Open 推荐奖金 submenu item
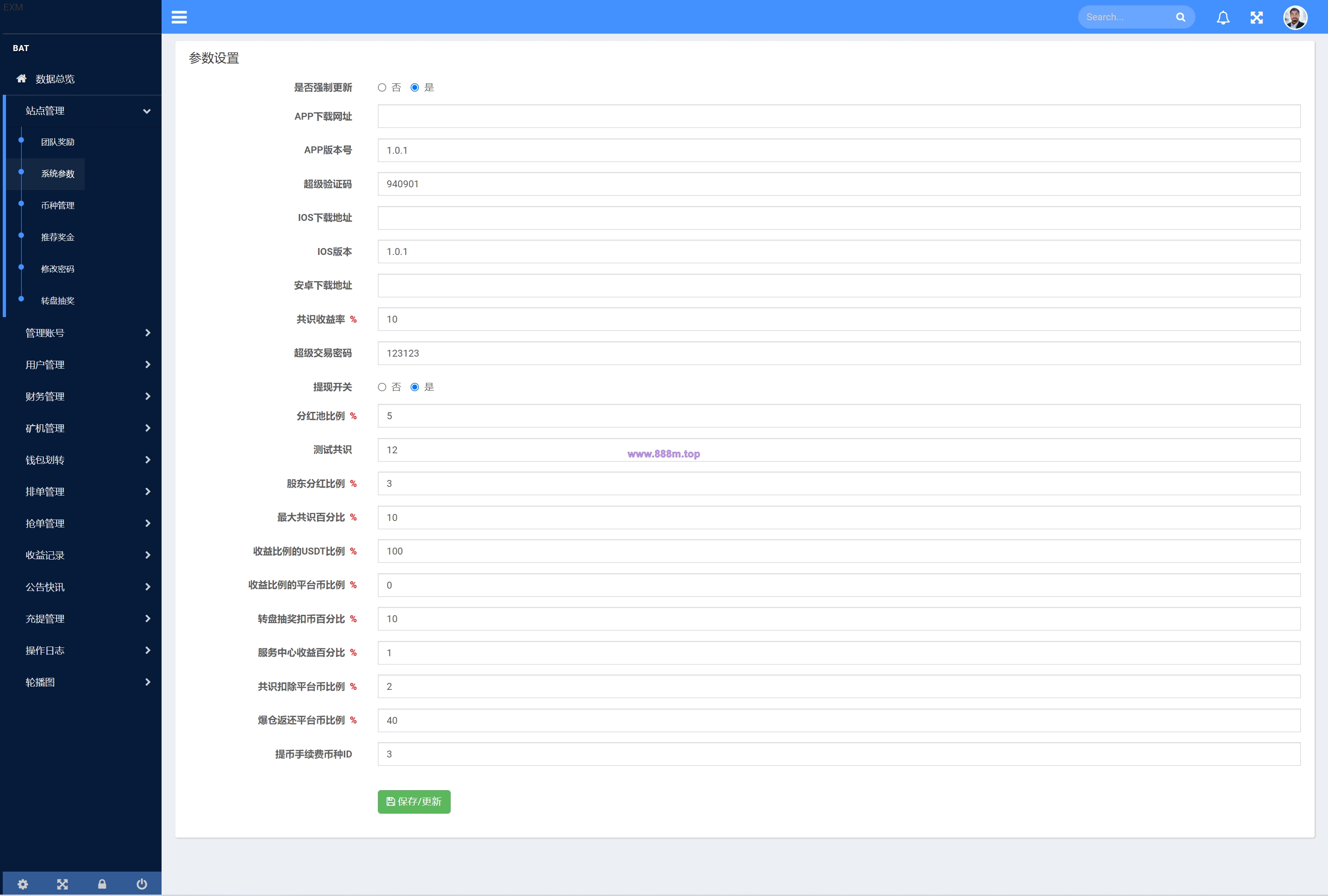Image resolution: width=1328 pixels, height=896 pixels. pyautogui.click(x=58, y=237)
